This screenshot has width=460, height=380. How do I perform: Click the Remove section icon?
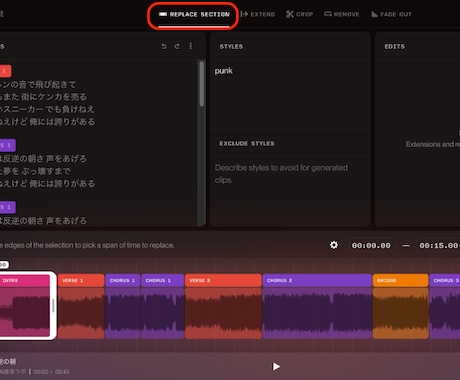[x=328, y=14]
